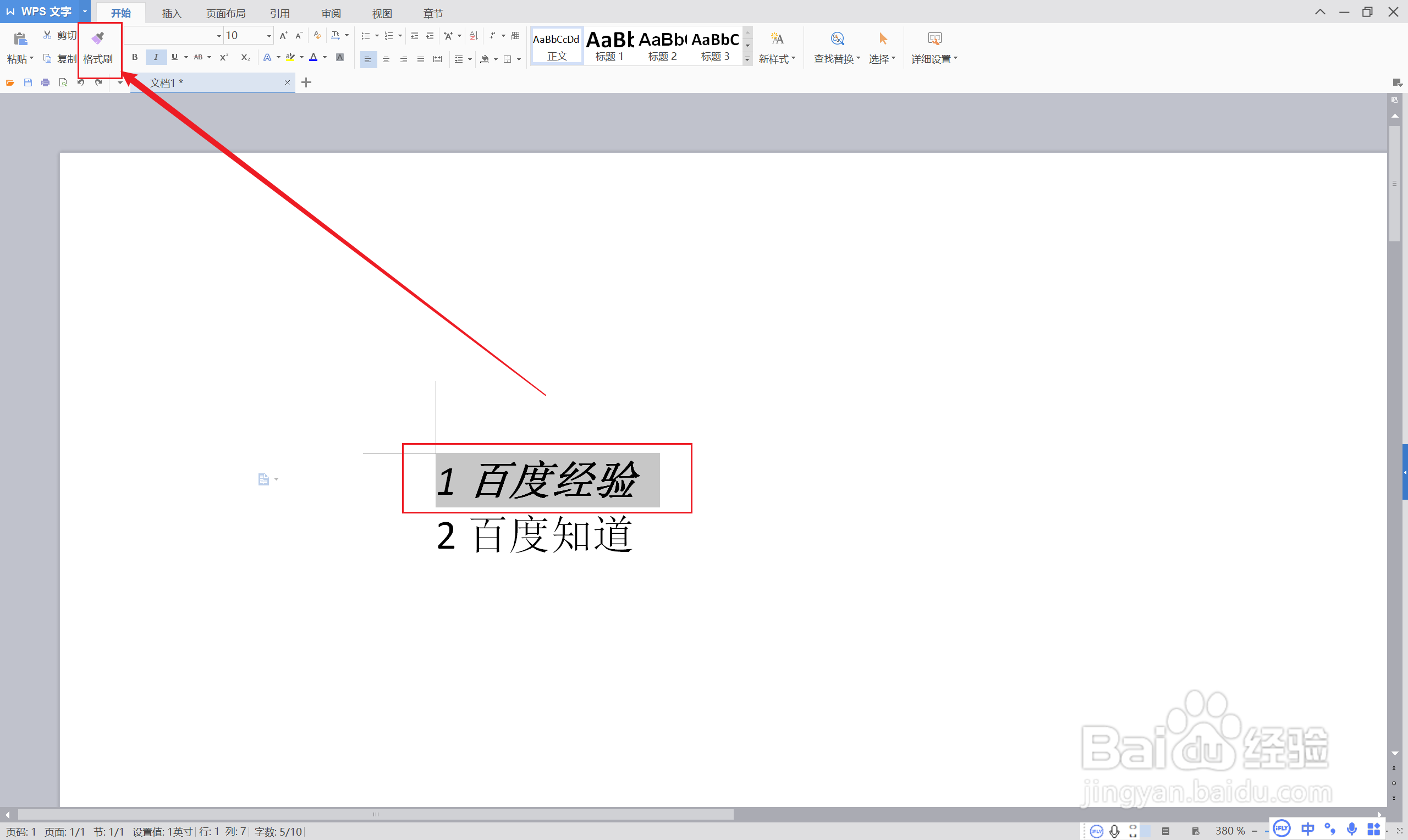This screenshot has height=840, width=1408.
Task: Switch to the 审阅 ribbon tab
Action: (x=331, y=13)
